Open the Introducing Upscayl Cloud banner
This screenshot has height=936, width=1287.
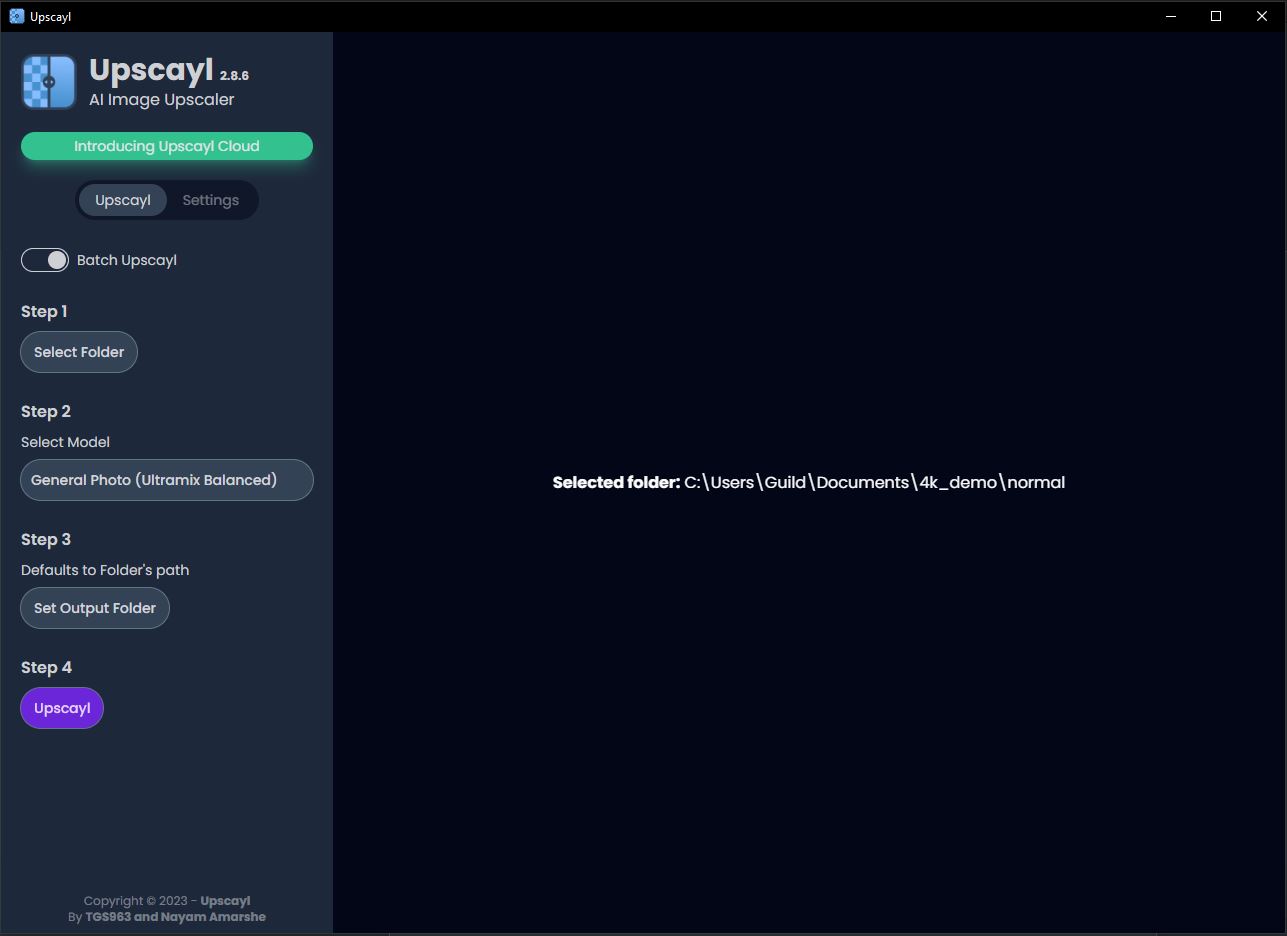167,146
